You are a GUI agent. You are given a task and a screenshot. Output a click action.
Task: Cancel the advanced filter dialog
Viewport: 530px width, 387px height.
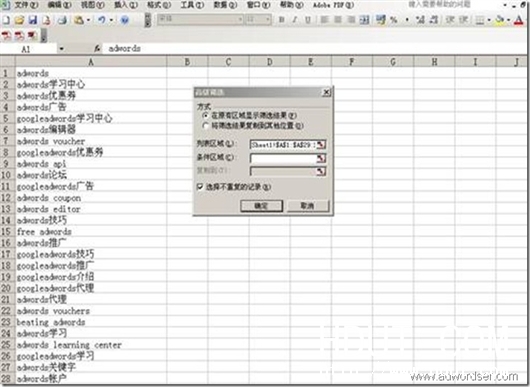(308, 206)
